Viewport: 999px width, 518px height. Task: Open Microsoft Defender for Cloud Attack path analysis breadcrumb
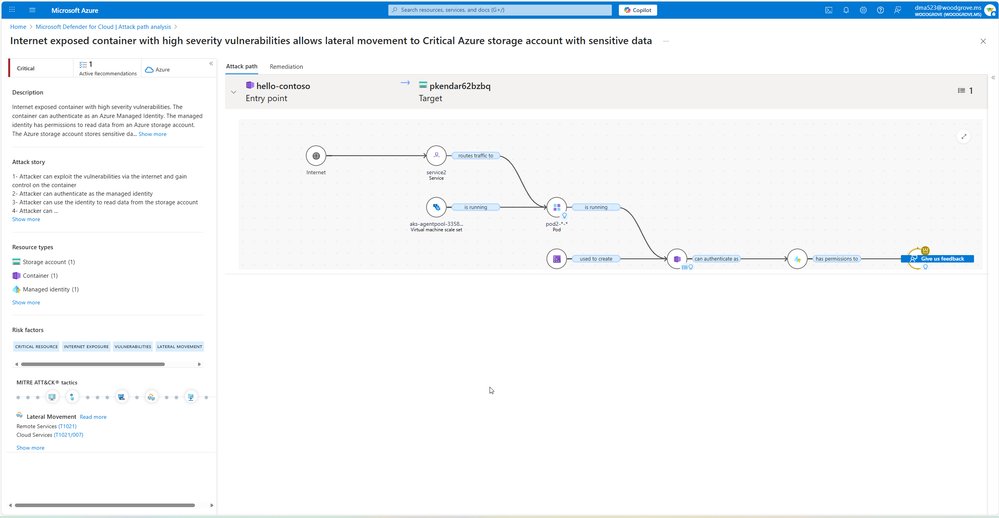tap(103, 27)
